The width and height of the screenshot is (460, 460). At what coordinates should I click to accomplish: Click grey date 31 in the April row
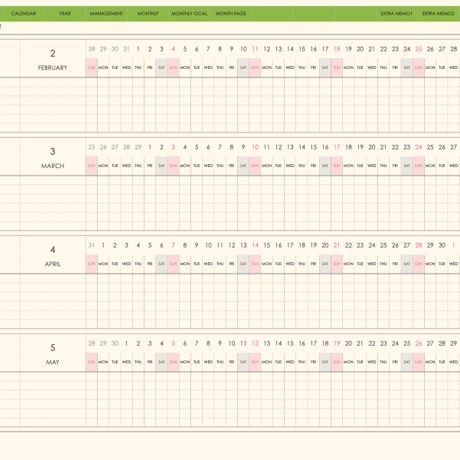click(x=91, y=245)
